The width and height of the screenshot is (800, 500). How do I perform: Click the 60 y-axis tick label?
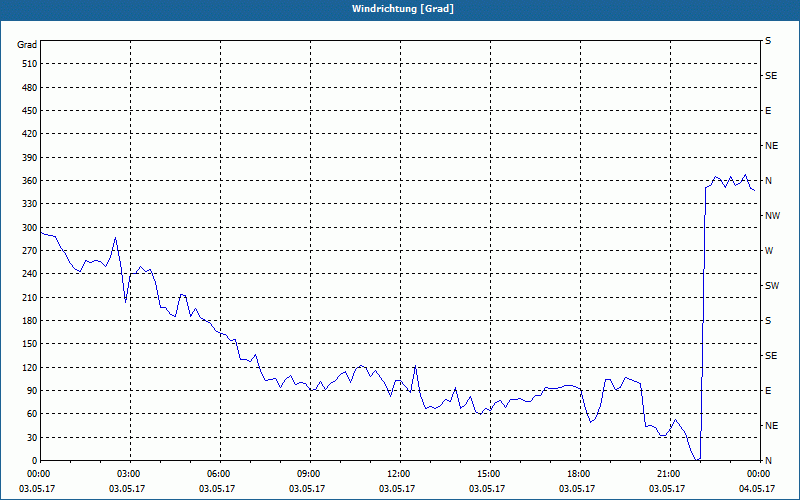point(32,414)
